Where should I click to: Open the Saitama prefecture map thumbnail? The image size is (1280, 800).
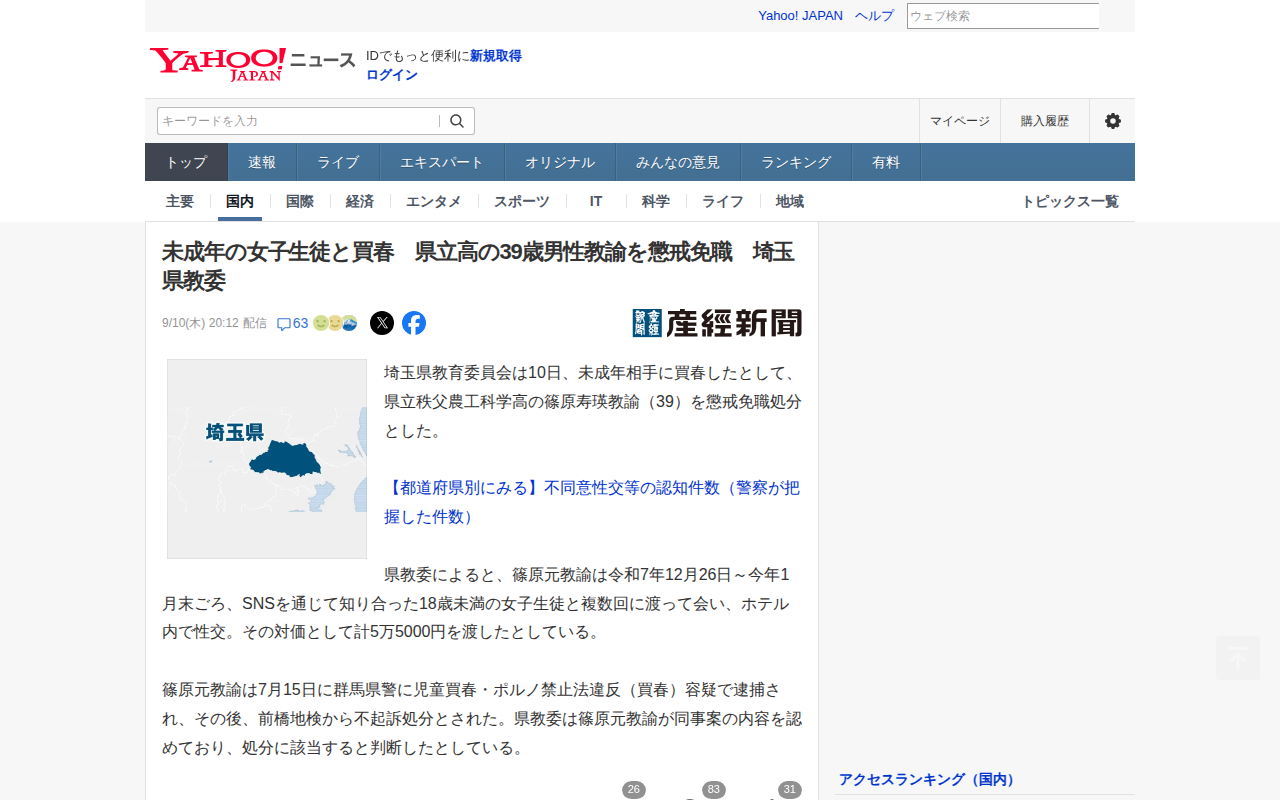pos(267,459)
